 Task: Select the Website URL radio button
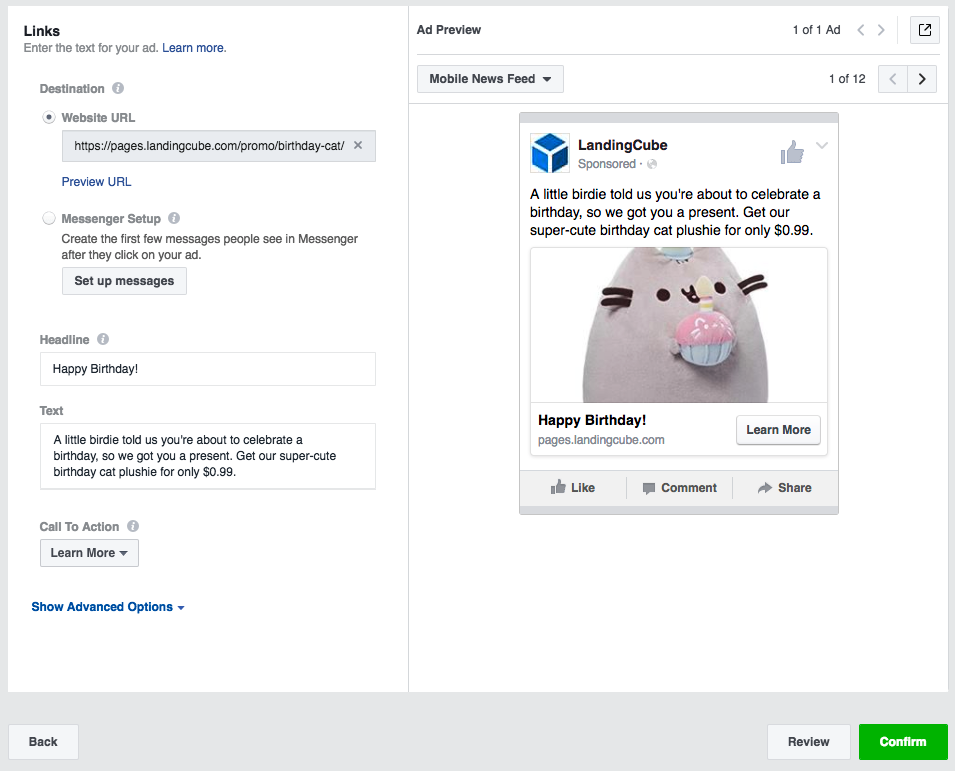49,117
